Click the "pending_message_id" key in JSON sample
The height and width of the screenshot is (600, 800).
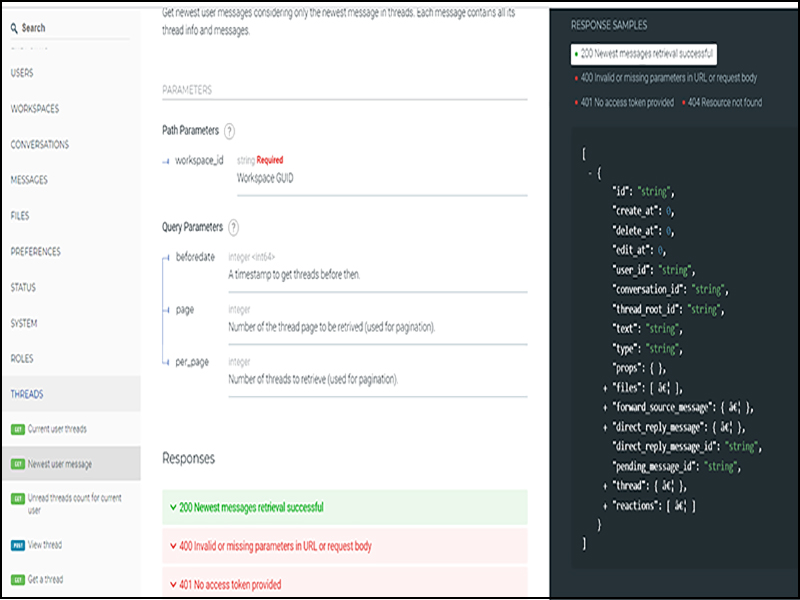pyautogui.click(x=655, y=467)
